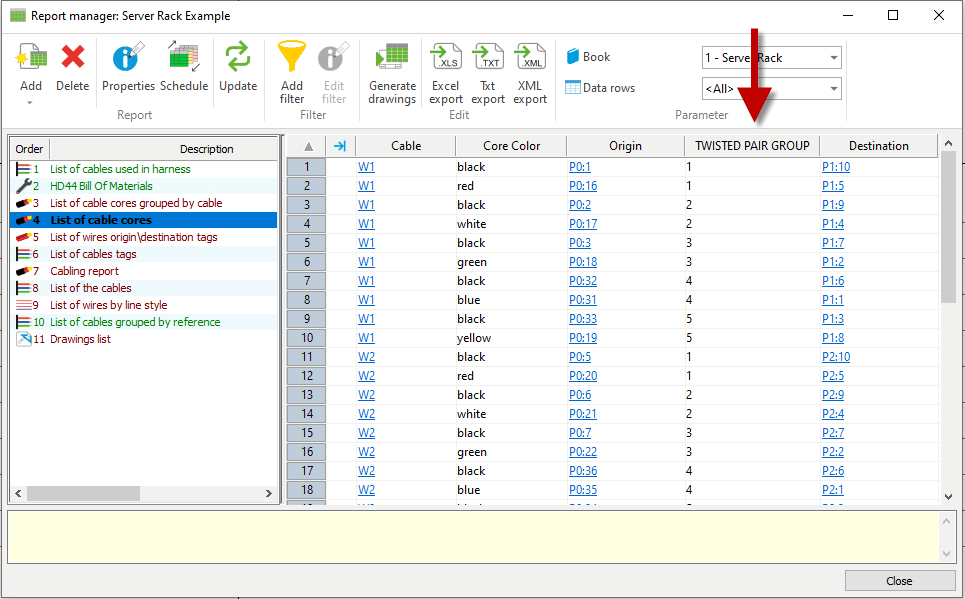Click report list horizontal scrollbar thumb
This screenshot has width=965, height=599.
83,493
